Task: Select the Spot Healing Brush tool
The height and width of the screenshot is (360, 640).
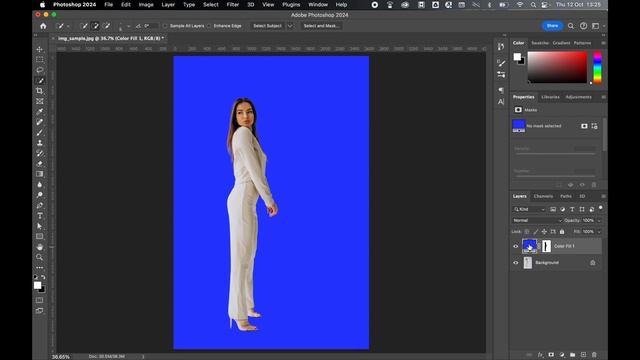Action: tap(40, 122)
